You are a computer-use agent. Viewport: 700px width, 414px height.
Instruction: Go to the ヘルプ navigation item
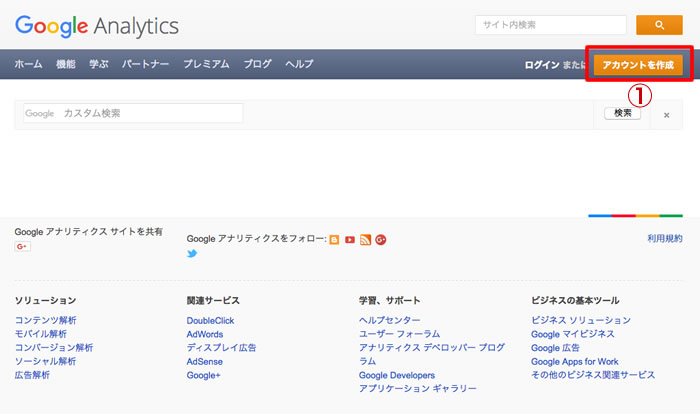299,64
